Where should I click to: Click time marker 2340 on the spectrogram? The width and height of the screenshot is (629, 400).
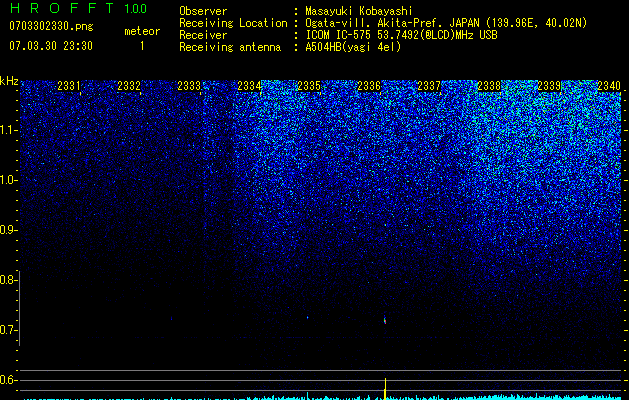point(609,86)
